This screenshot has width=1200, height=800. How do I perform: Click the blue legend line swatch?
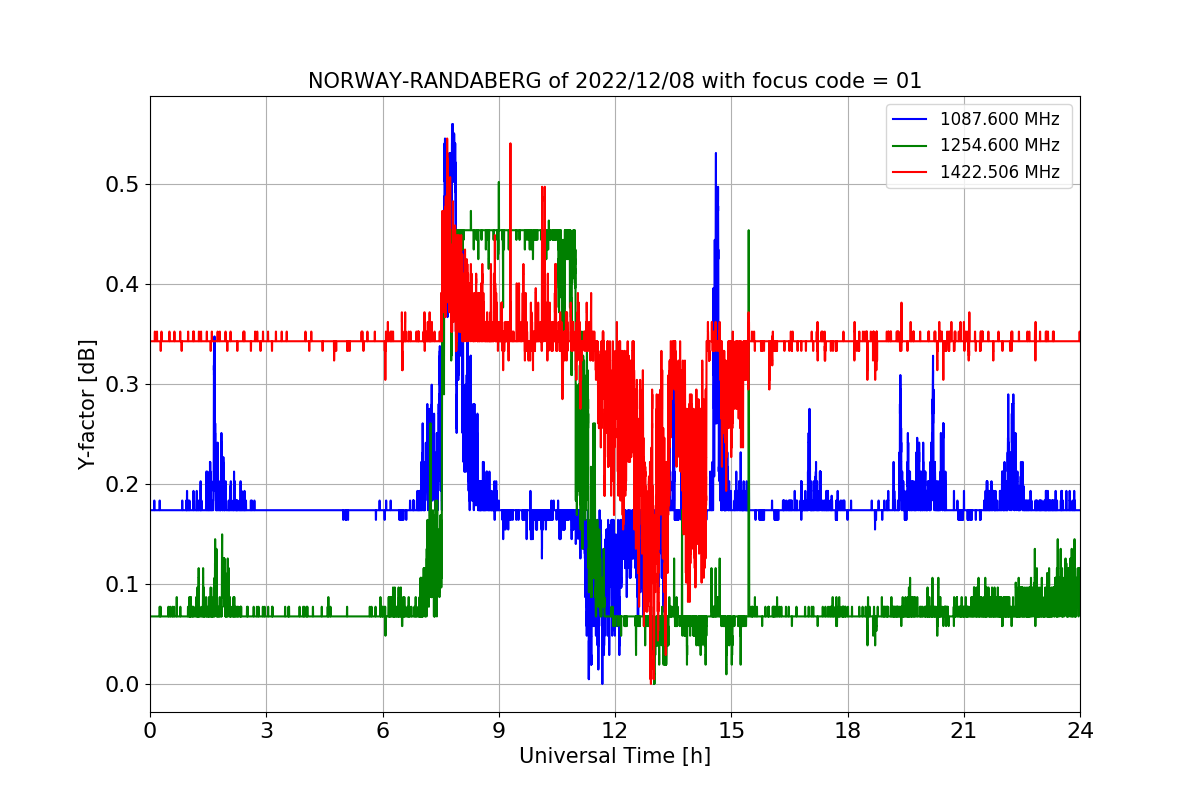pyautogui.click(x=911, y=120)
